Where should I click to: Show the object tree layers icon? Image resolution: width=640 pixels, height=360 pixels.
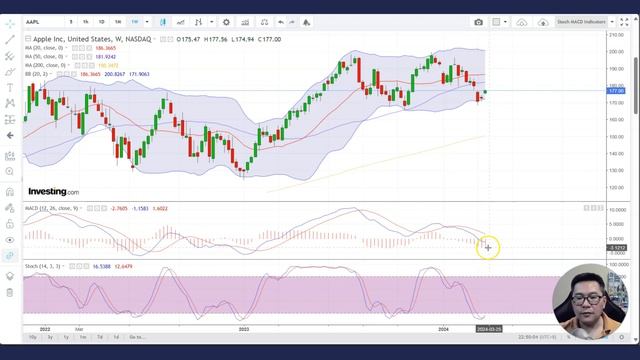(10, 276)
